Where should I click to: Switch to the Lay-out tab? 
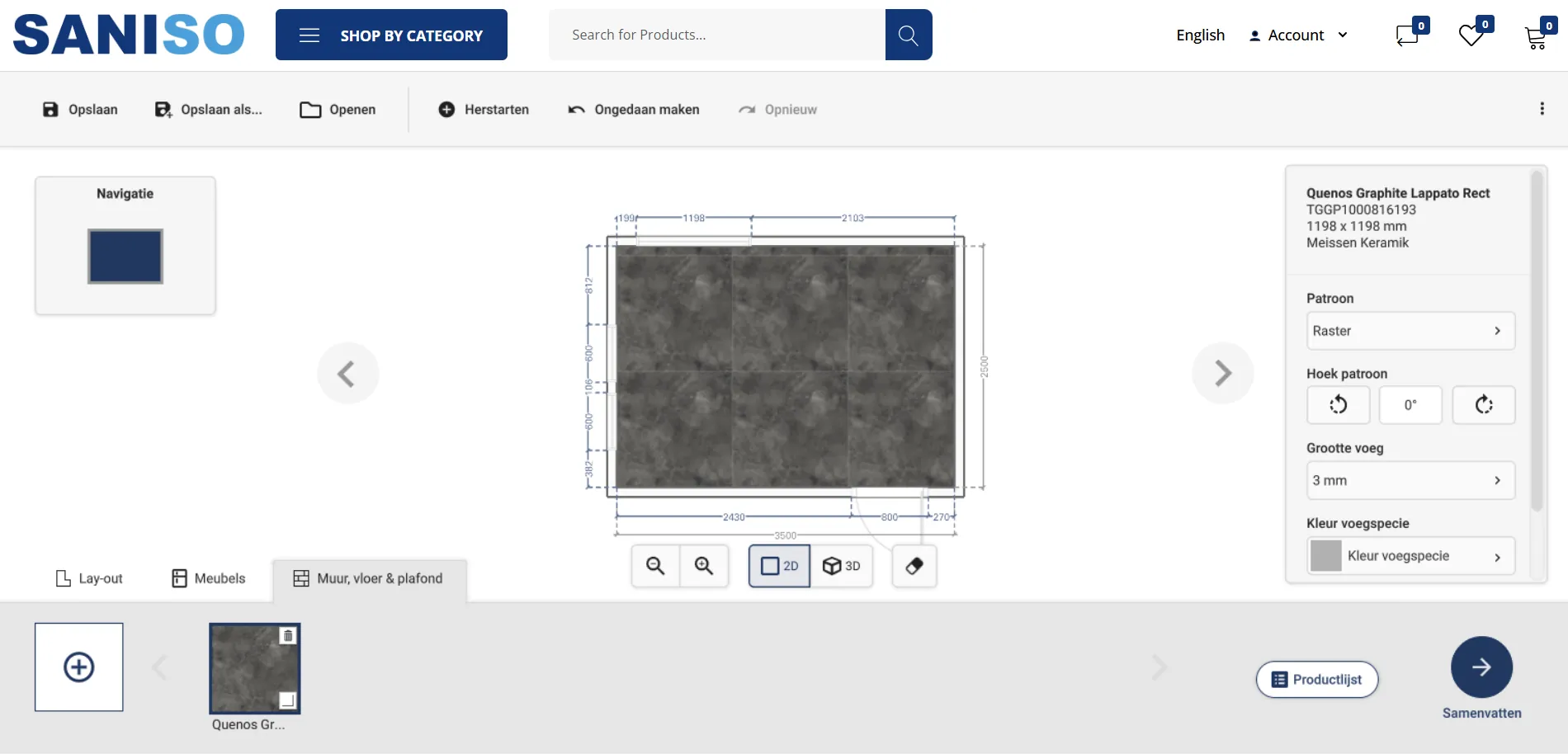[x=89, y=578]
